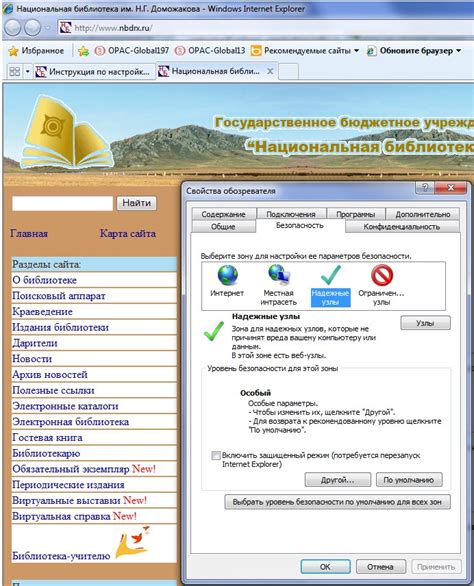Open the Обязательный экземпляр link
Viewport: 474px width, 586px height.
pyautogui.click(x=71, y=469)
